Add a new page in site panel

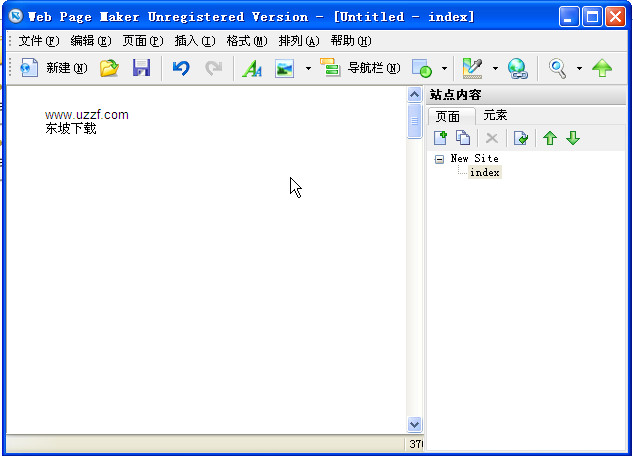440,138
